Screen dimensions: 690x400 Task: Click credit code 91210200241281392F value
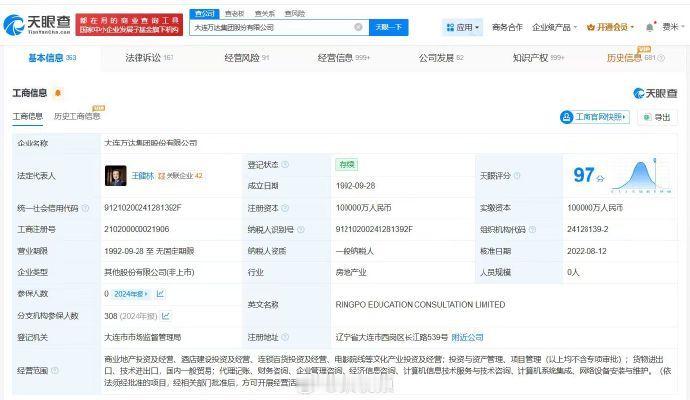[x=143, y=208]
